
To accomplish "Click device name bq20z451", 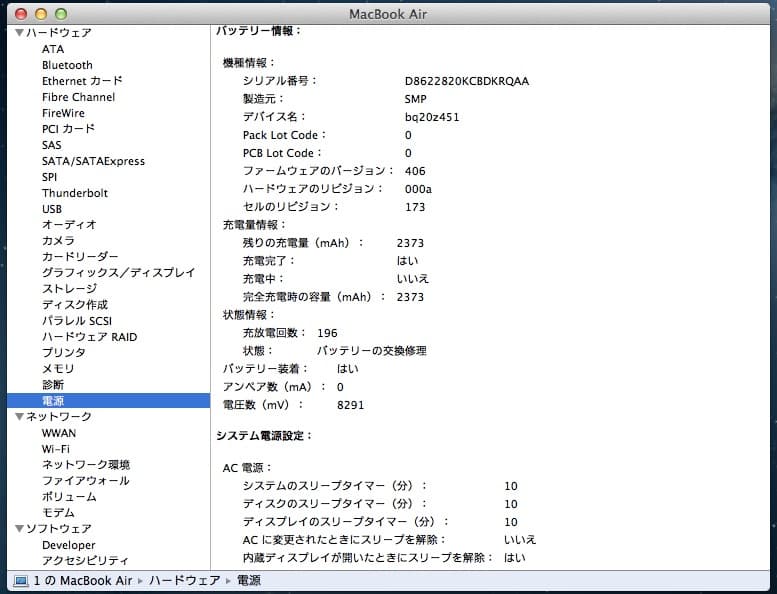I will tap(432, 117).
